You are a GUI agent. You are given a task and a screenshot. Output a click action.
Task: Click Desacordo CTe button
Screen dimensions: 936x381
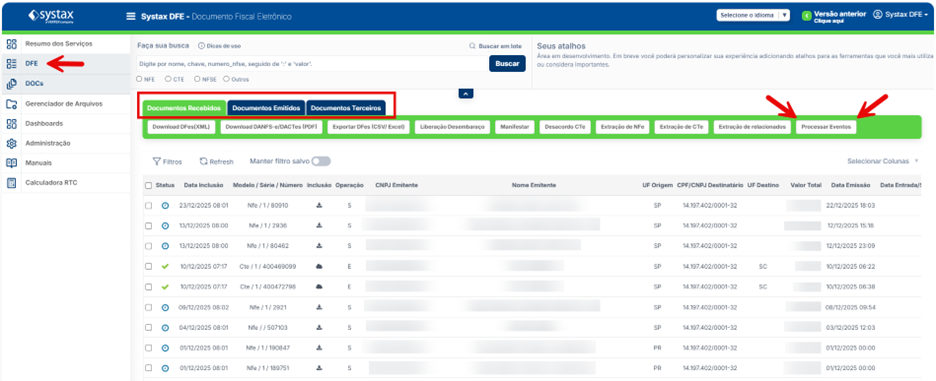564,127
